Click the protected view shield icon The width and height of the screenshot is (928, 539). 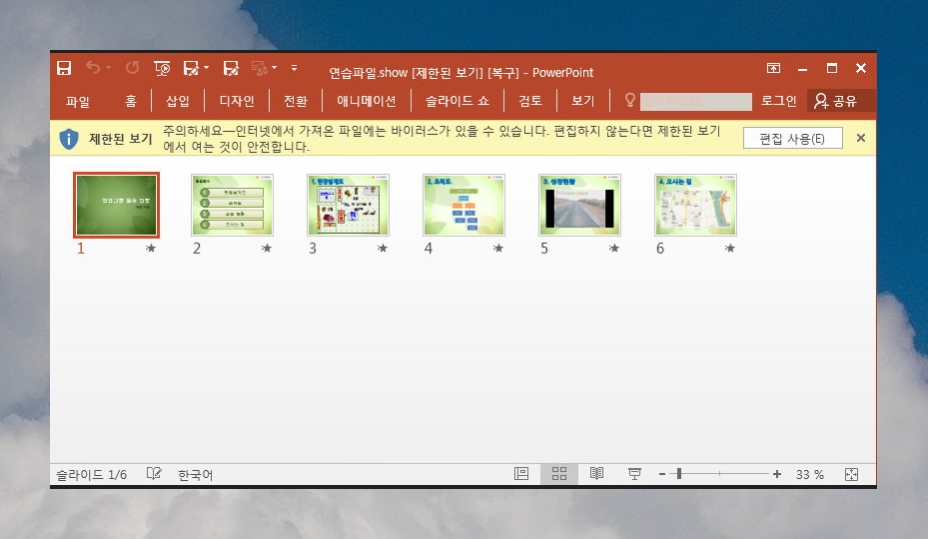coord(69,139)
